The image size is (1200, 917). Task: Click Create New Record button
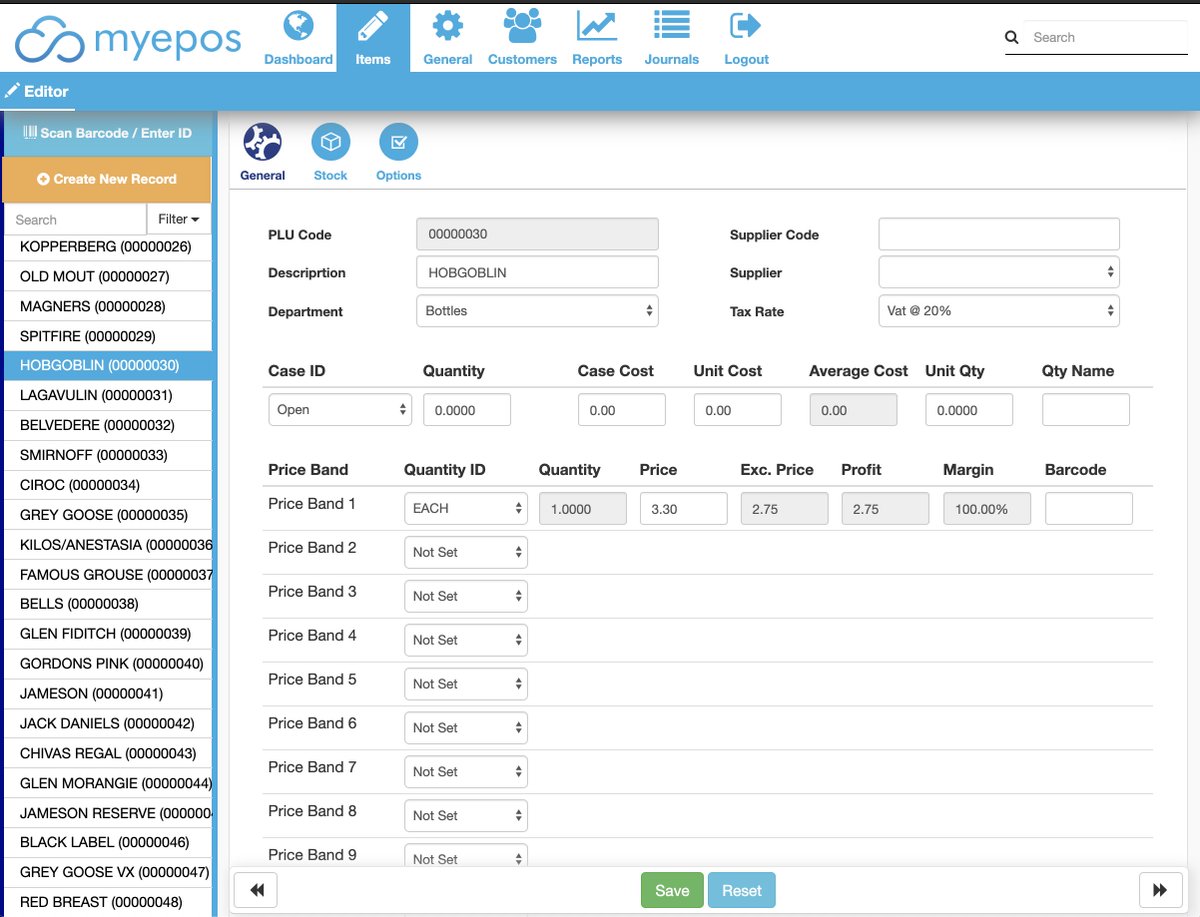pyautogui.click(x=107, y=179)
